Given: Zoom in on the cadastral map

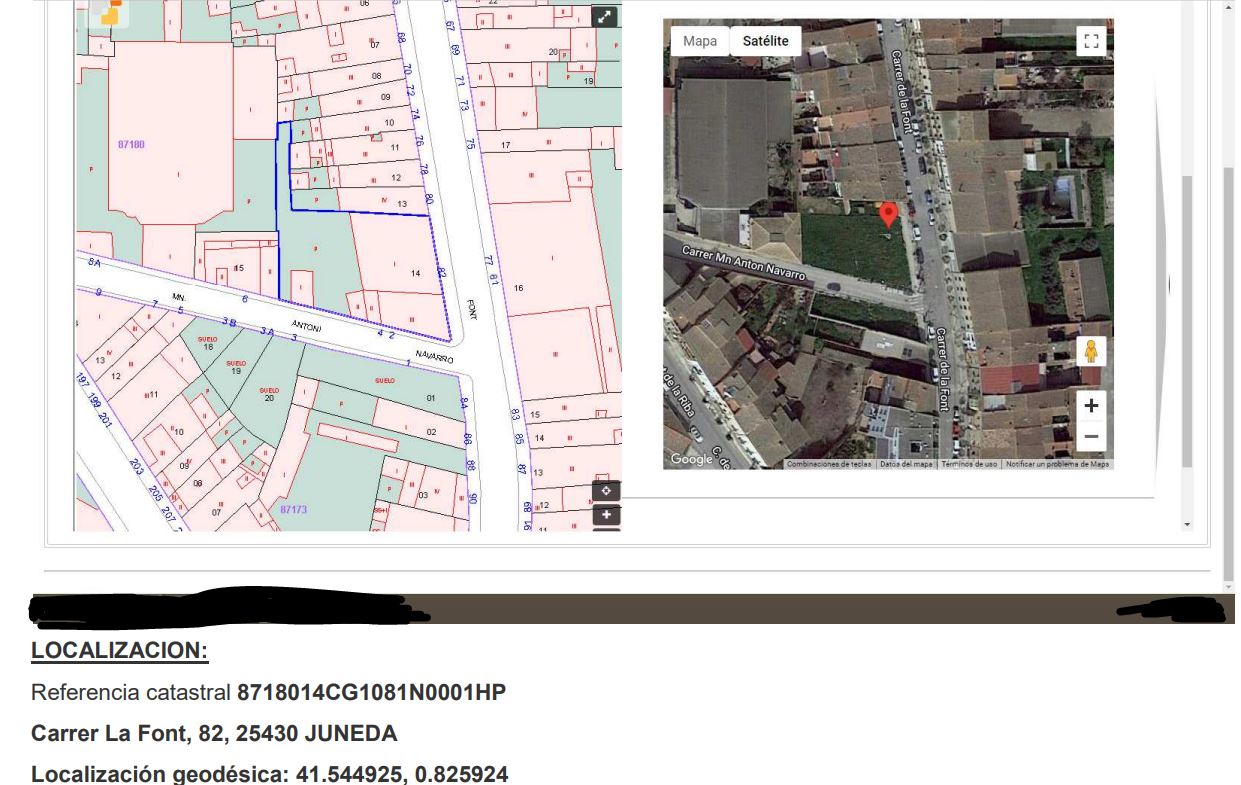Looking at the screenshot, I should [x=606, y=515].
